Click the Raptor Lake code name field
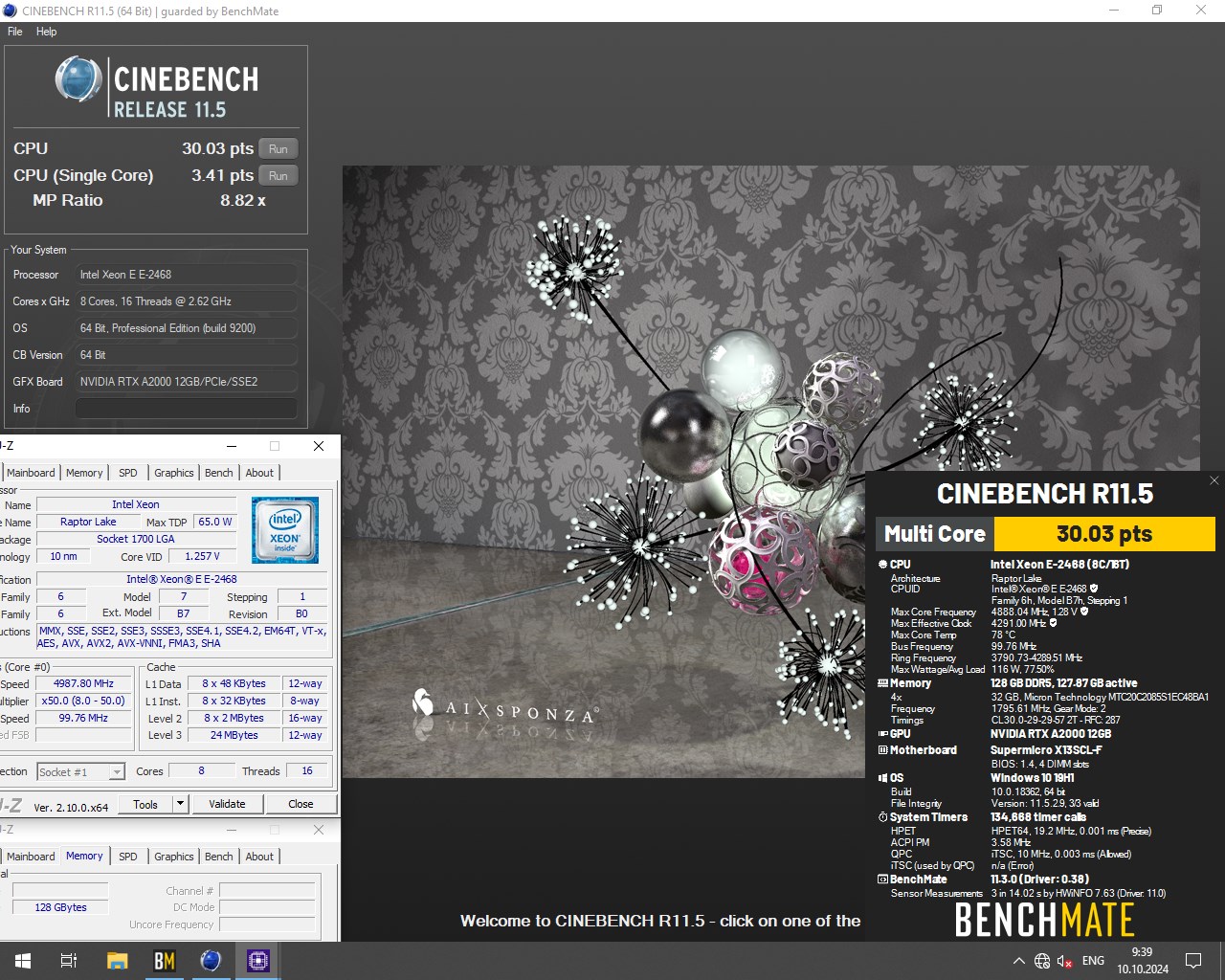 coord(88,522)
